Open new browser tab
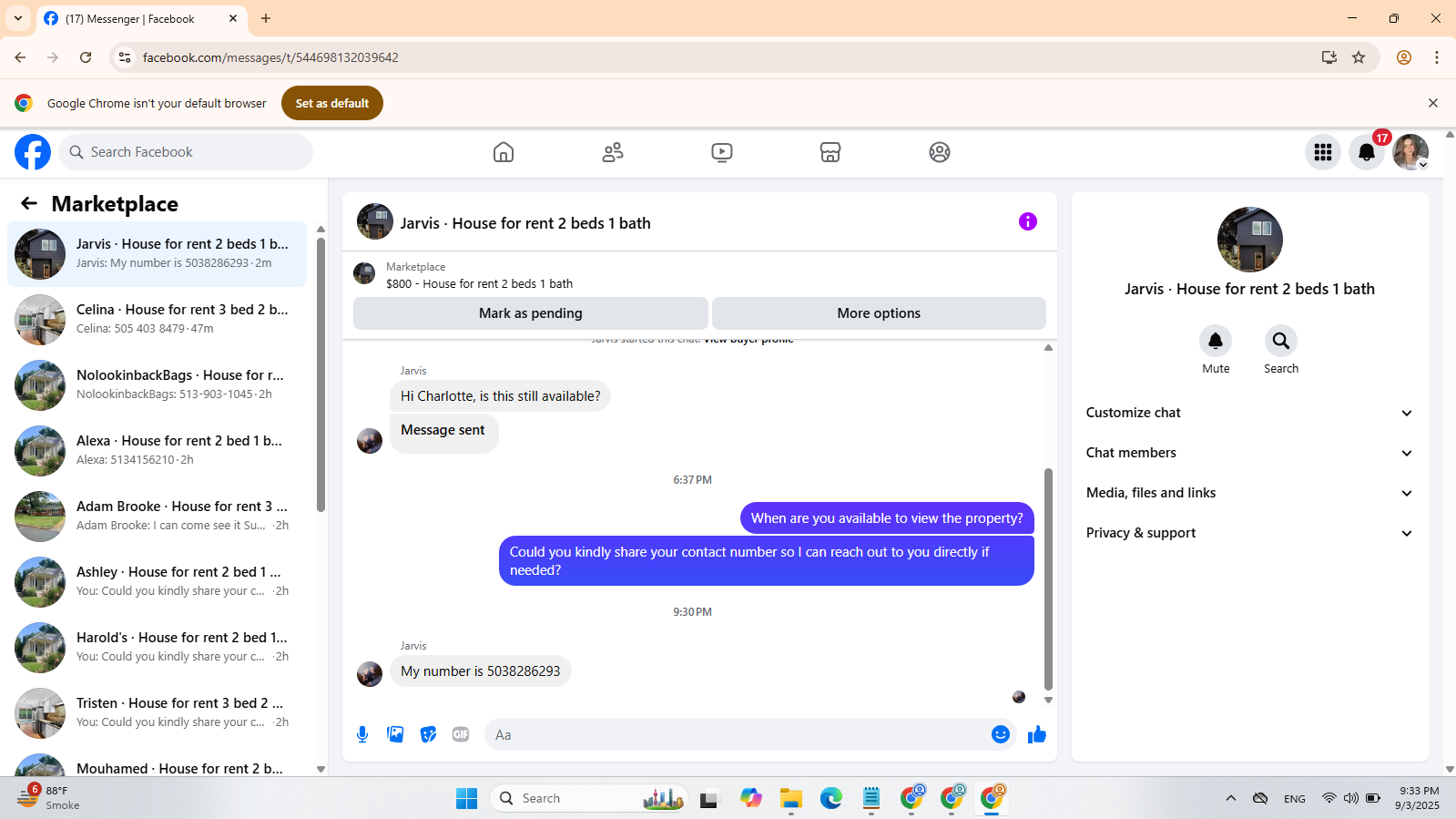This screenshot has width=1456, height=819. pyautogui.click(x=266, y=18)
